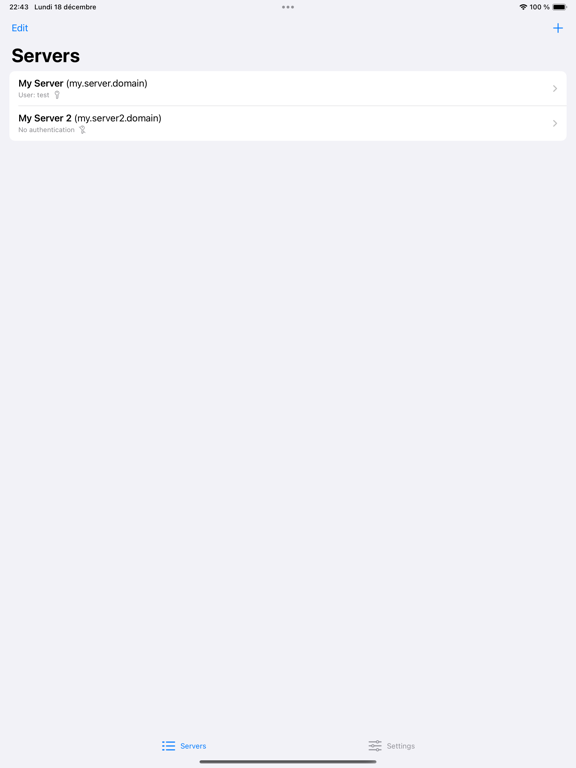Click the key icon beside User: test

[57, 95]
